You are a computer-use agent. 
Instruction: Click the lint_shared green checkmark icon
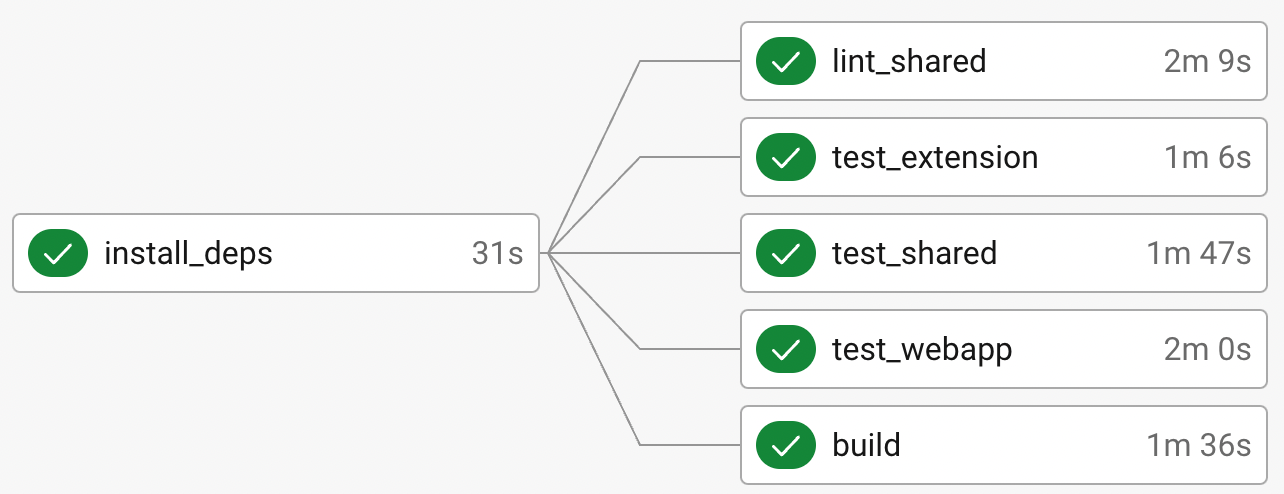pyautogui.click(x=786, y=61)
